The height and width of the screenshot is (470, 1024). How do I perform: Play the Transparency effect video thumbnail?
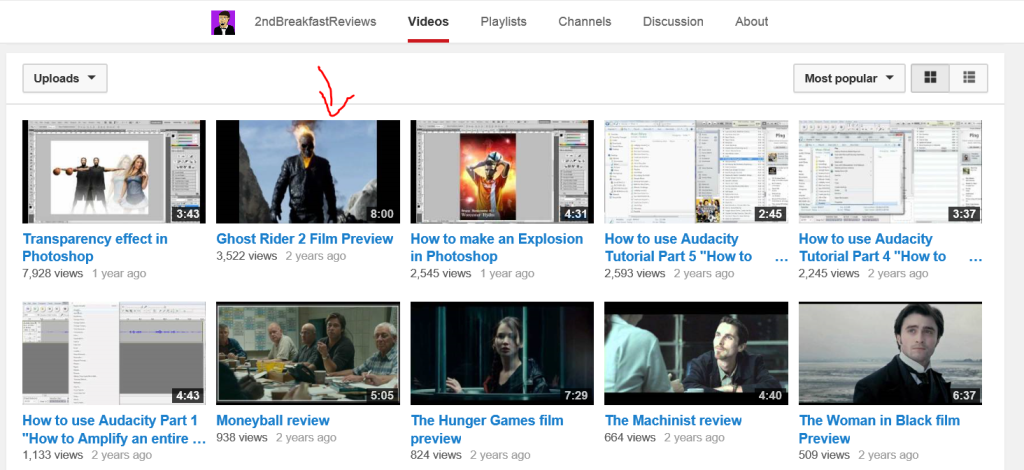tap(114, 172)
